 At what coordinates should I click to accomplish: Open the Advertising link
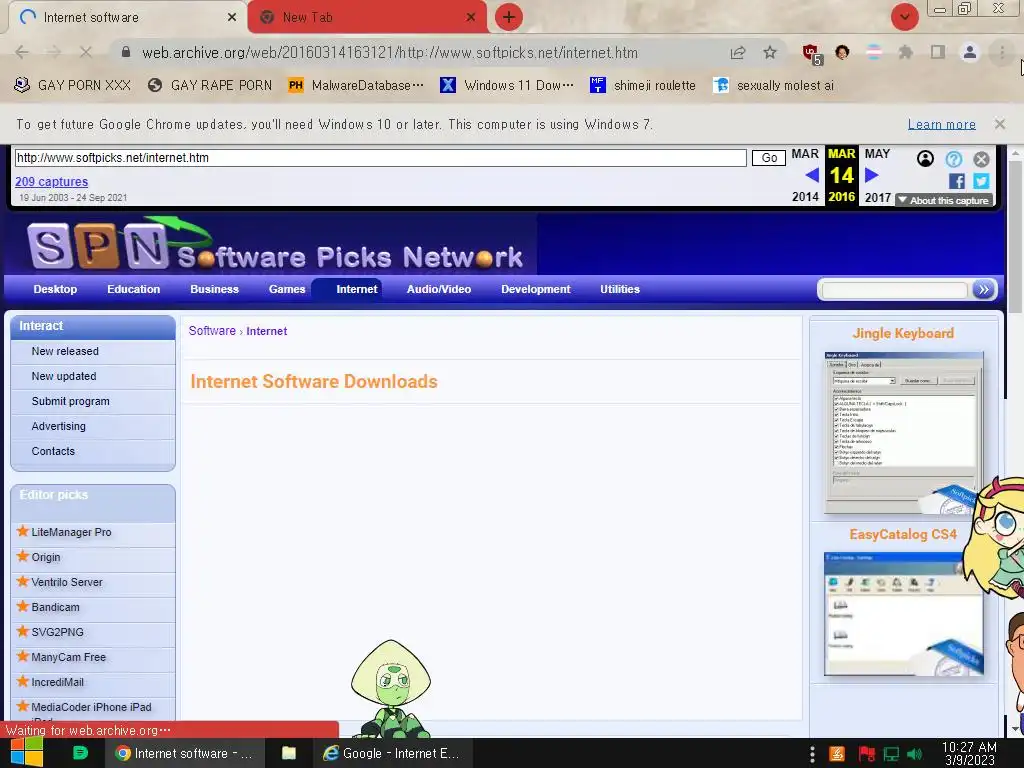[x=58, y=426]
